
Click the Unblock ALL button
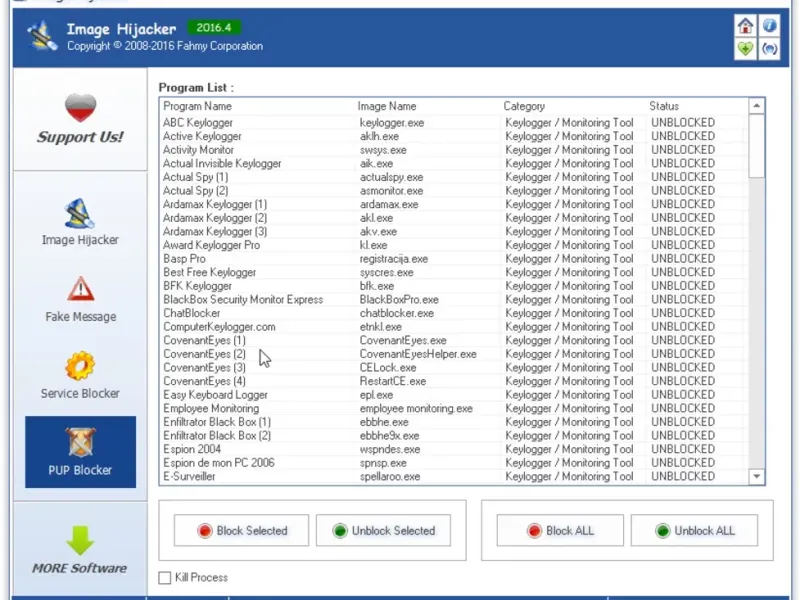694,531
